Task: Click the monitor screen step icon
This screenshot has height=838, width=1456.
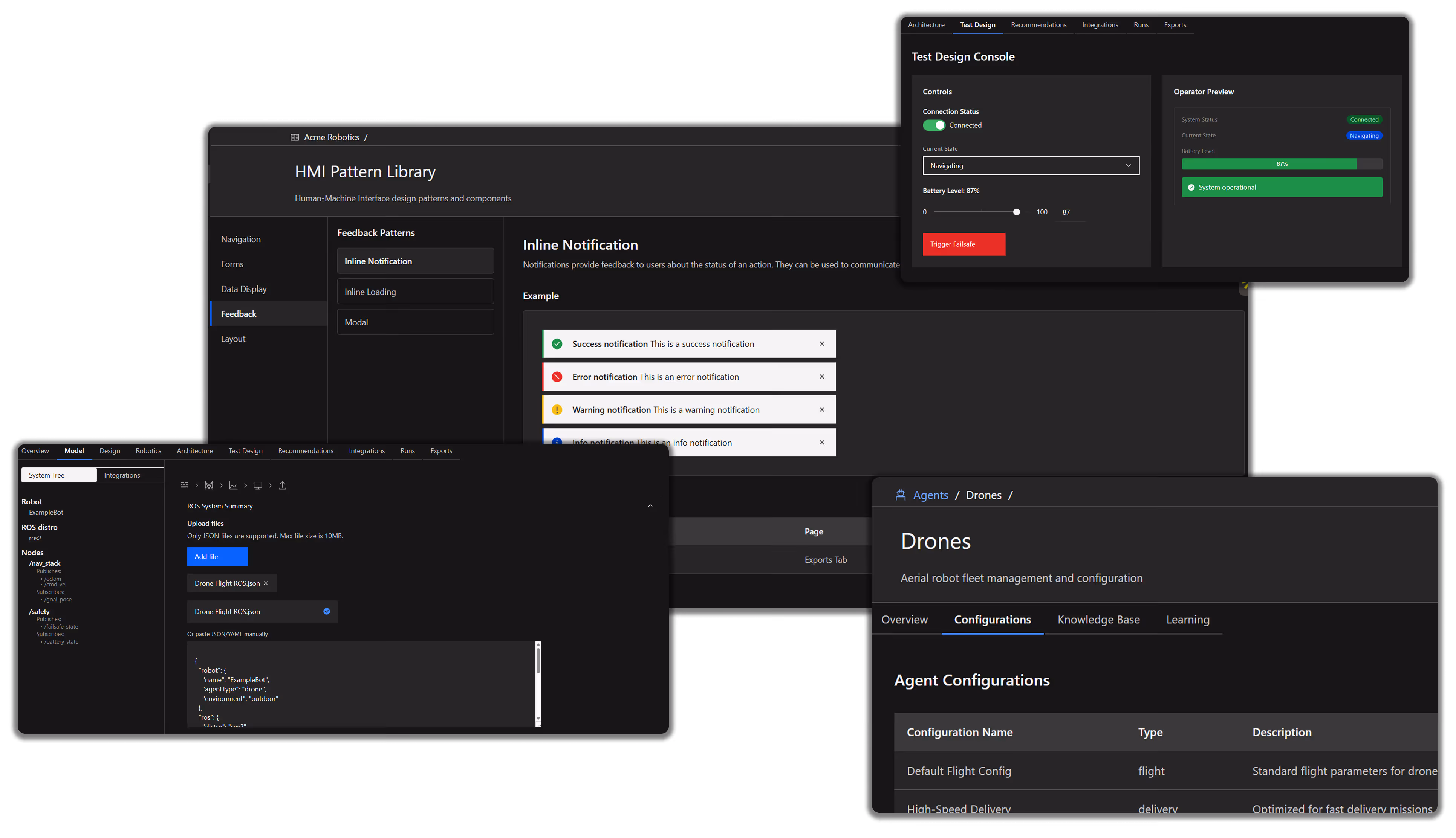Action: [258, 485]
